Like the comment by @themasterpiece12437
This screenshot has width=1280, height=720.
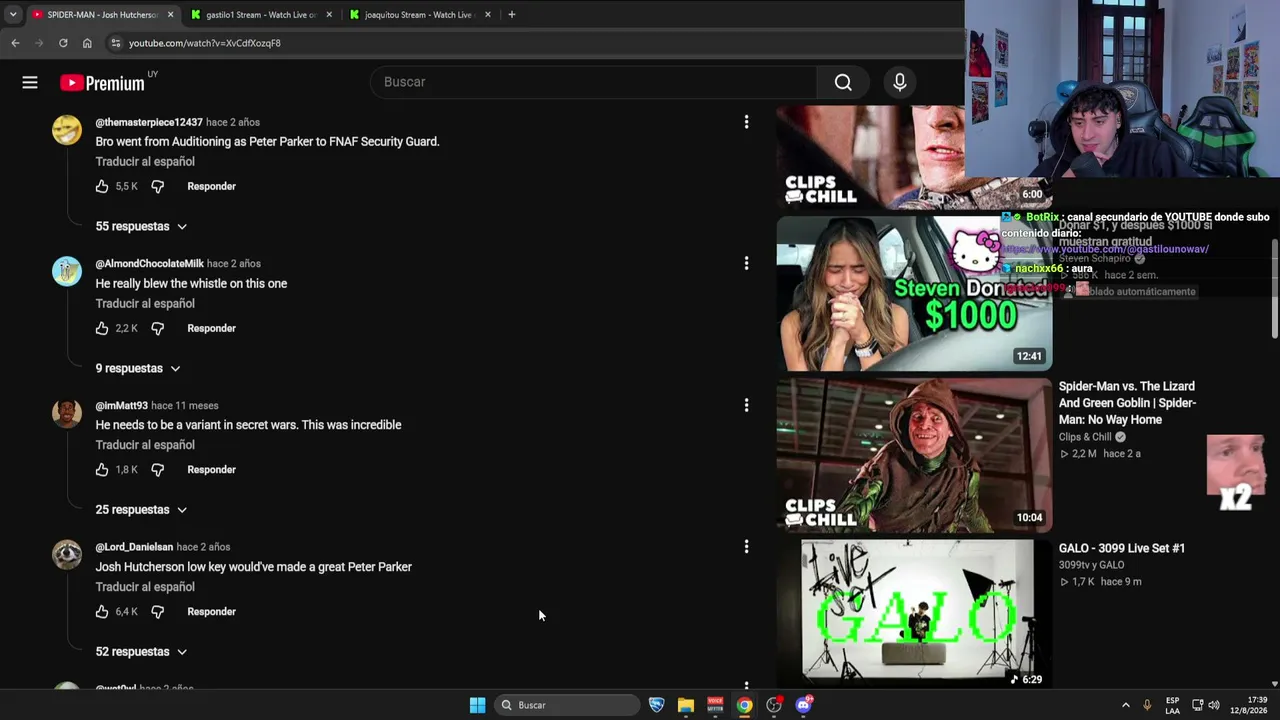pyautogui.click(x=102, y=187)
